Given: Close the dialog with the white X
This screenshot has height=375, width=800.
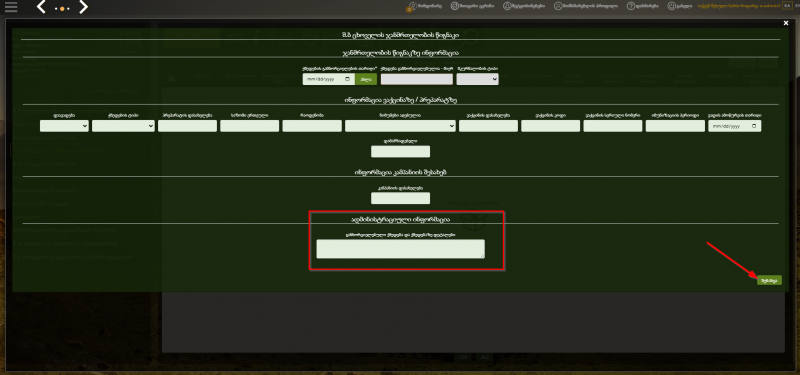Looking at the screenshot, I should coord(786,23).
